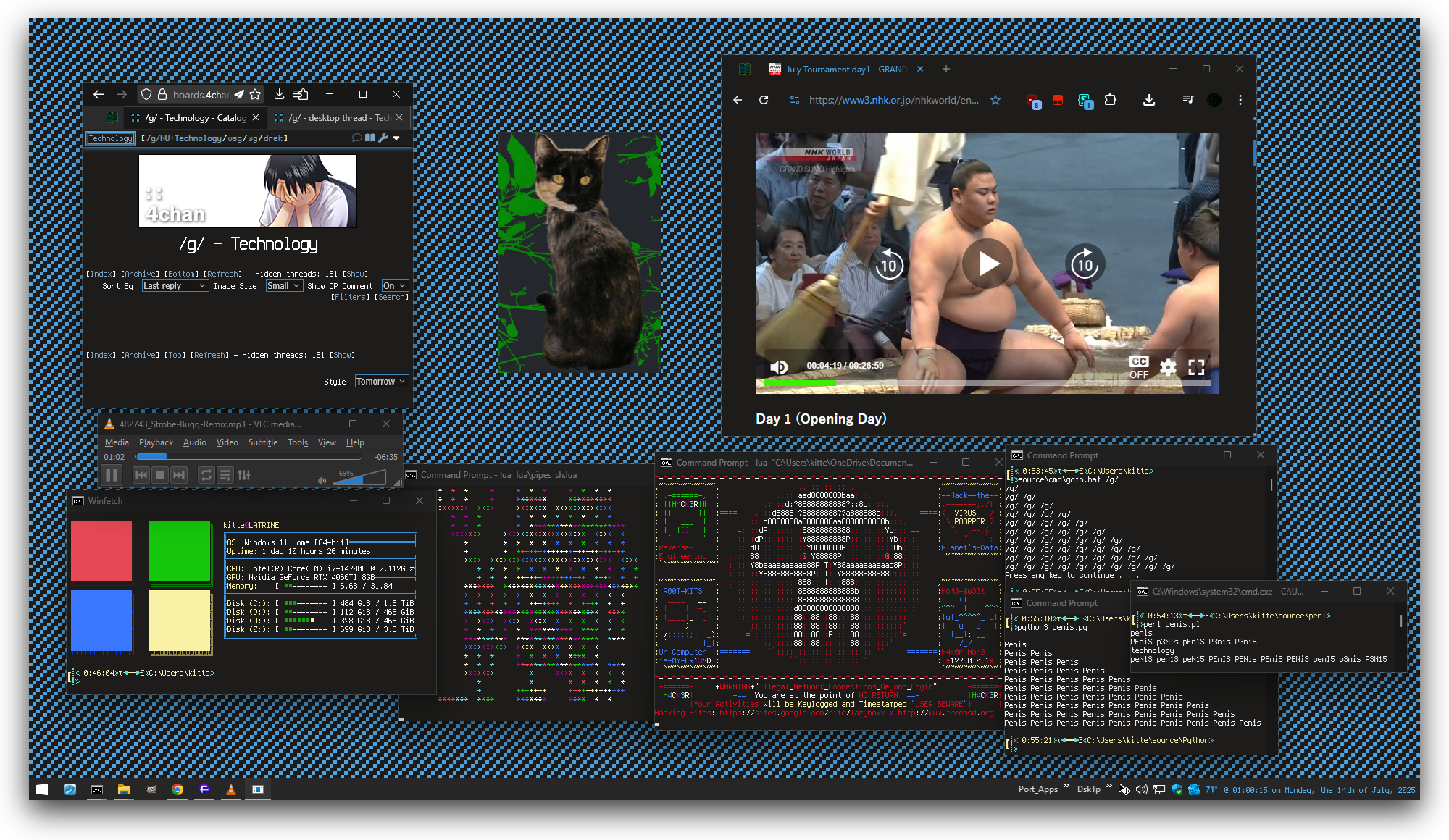Bookmark the NHK page with star icon
Image resolution: width=1449 pixels, height=840 pixels.
click(x=995, y=100)
